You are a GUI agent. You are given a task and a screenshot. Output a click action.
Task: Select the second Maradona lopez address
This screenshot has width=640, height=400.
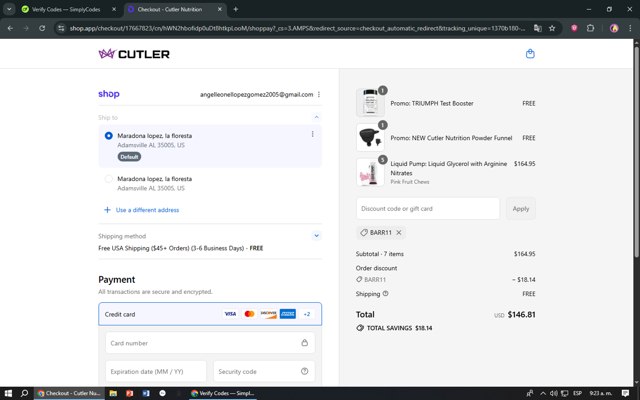click(x=109, y=178)
